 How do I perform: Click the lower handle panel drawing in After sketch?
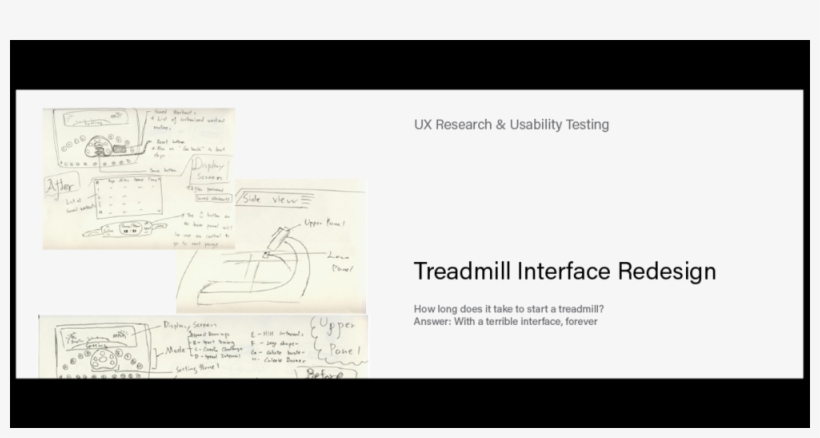click(x=140, y=231)
